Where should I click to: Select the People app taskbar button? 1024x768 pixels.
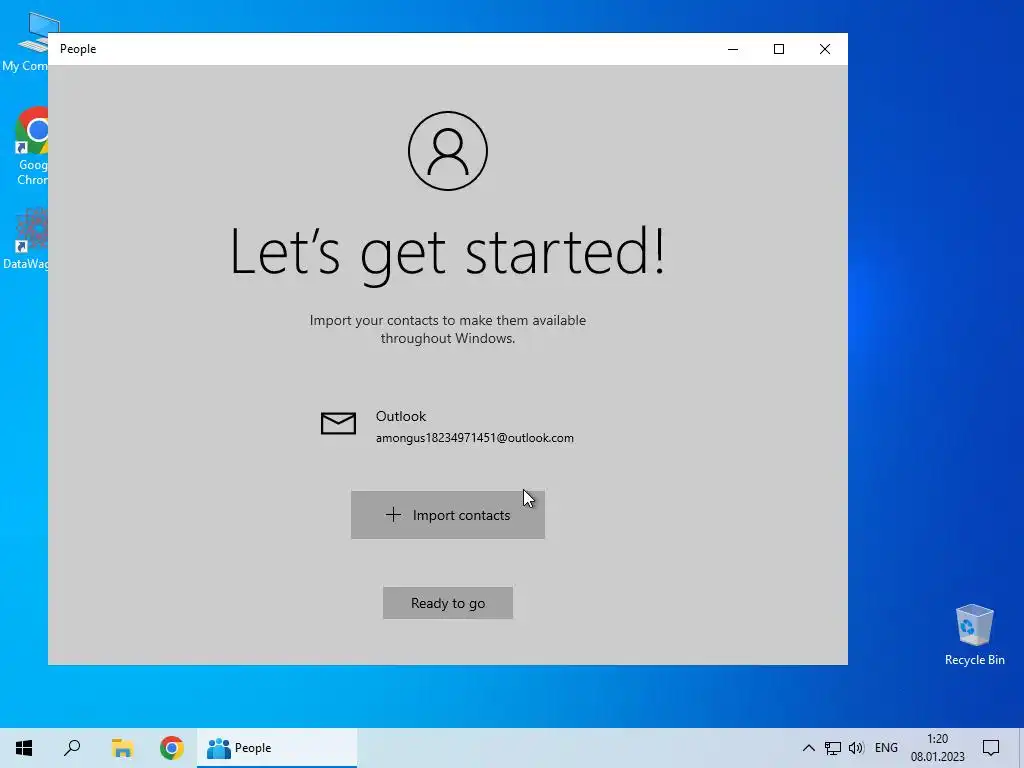pos(277,748)
